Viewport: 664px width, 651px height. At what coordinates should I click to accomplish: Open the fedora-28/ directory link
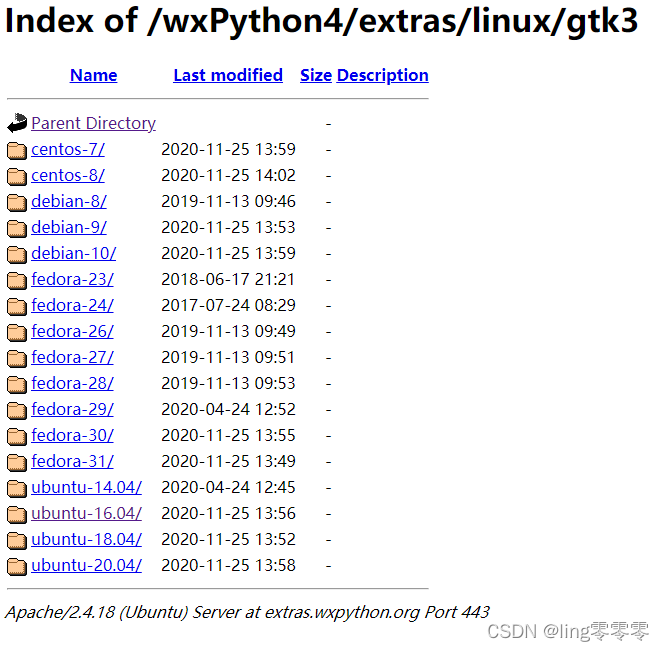[72, 383]
